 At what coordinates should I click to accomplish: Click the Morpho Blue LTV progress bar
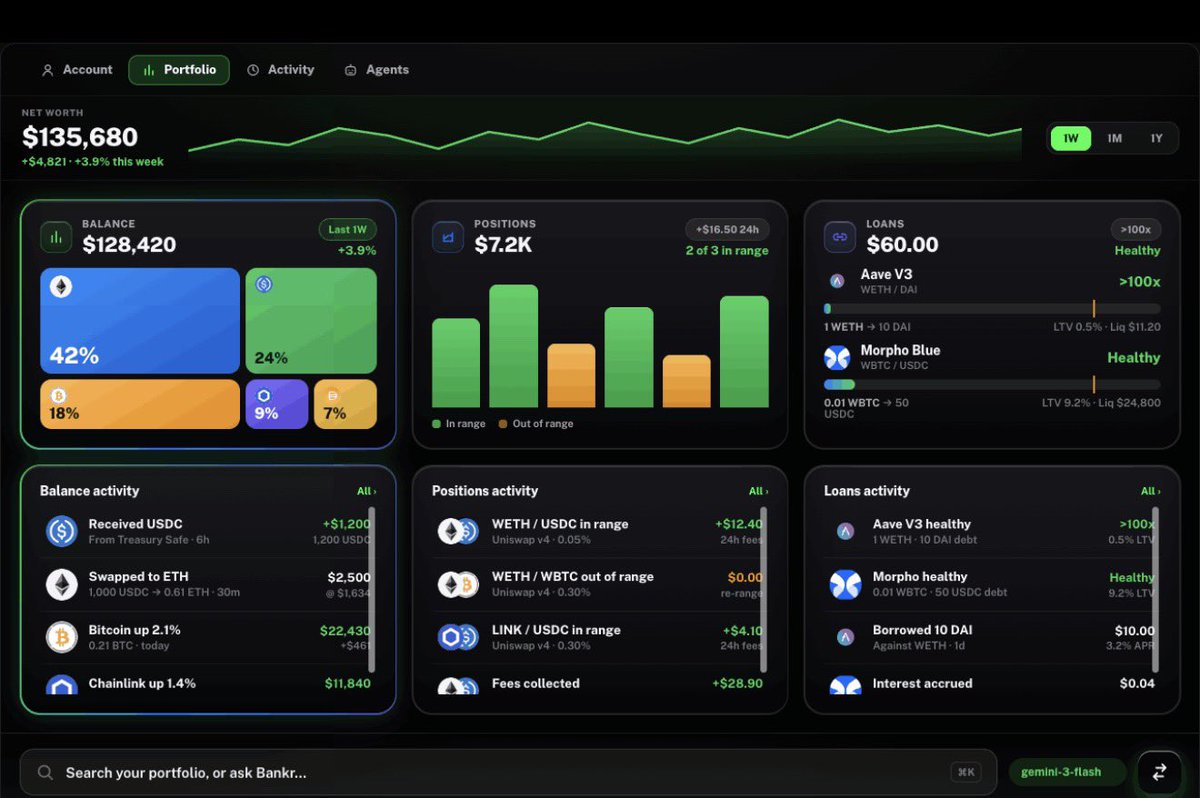pos(992,384)
